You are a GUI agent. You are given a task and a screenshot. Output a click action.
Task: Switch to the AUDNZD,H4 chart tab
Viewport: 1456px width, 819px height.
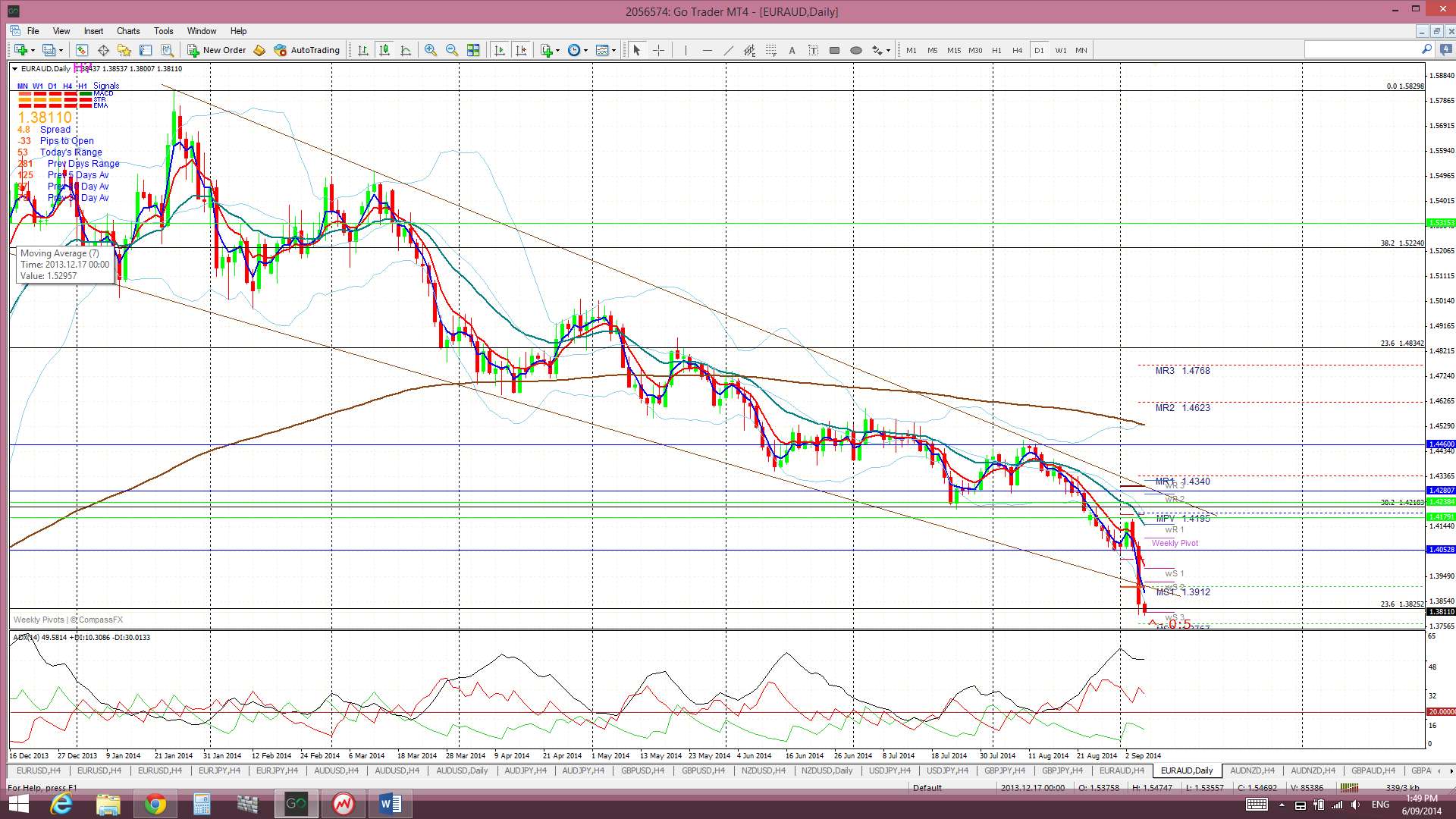pos(1252,770)
